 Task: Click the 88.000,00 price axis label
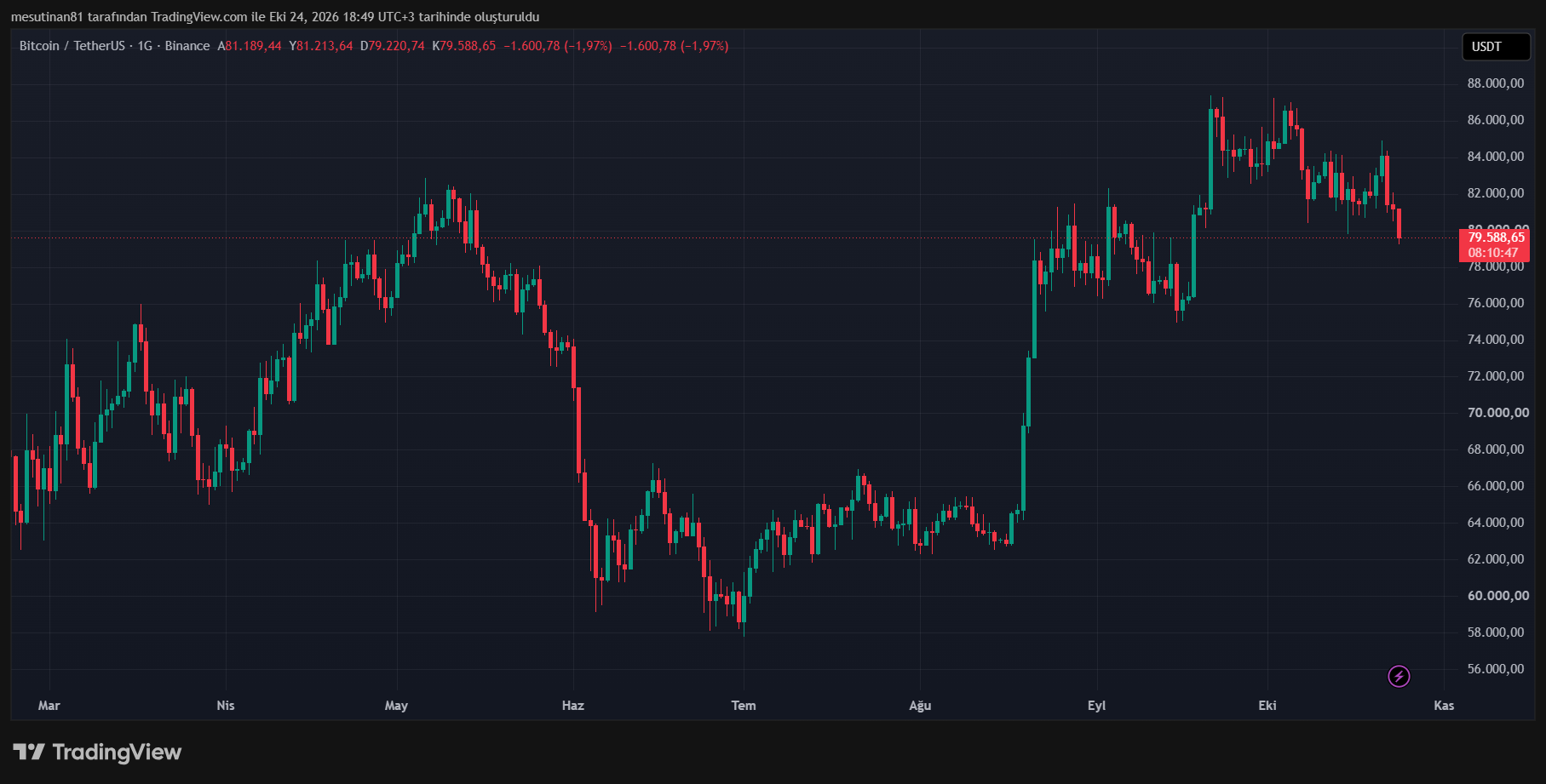[1495, 83]
